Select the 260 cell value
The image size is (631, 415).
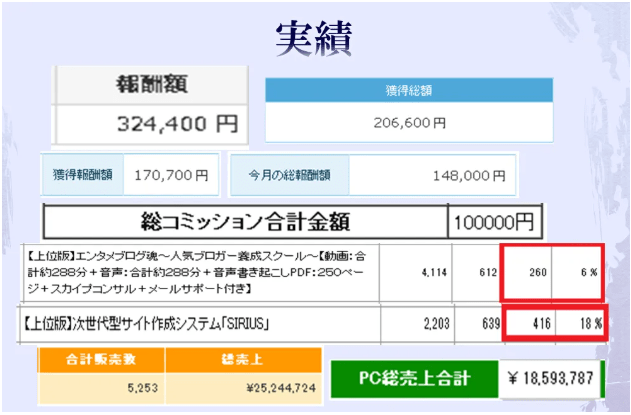pos(538,273)
